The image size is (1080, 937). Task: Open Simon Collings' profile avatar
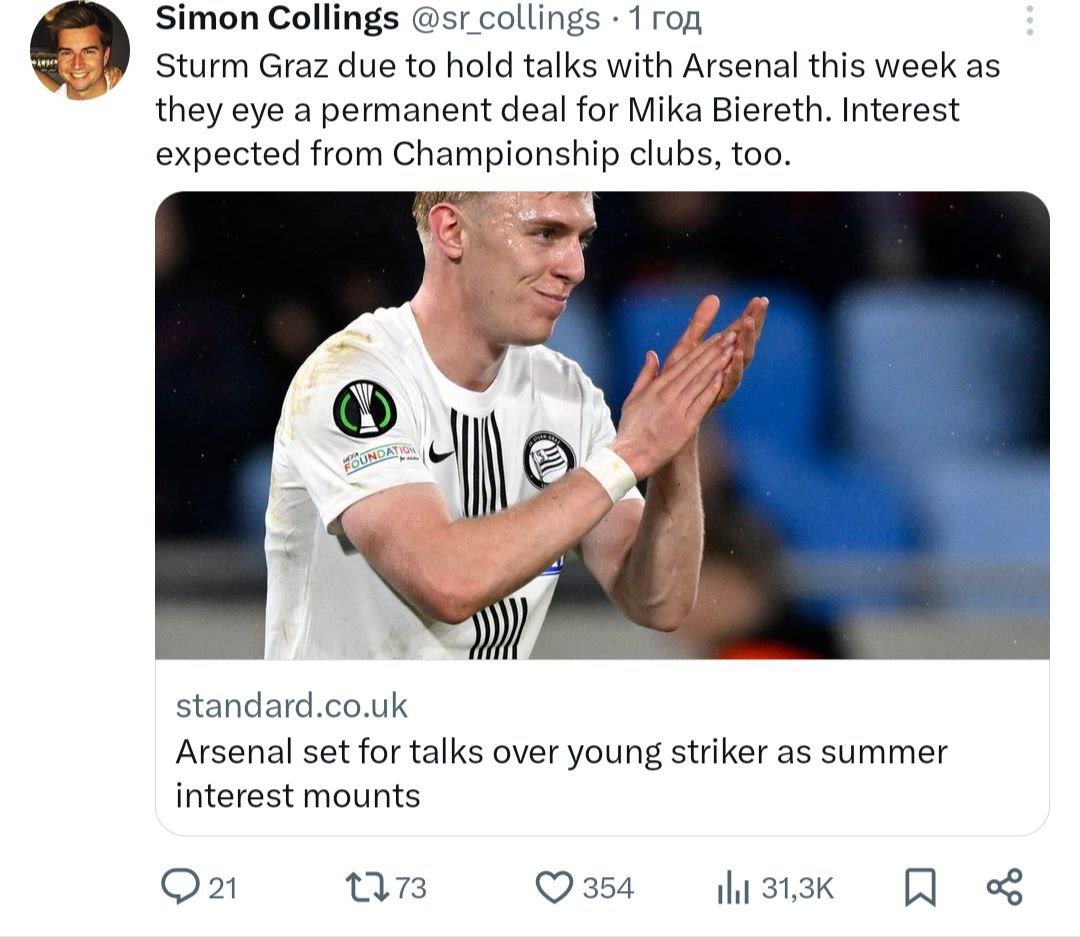pyautogui.click(x=79, y=50)
